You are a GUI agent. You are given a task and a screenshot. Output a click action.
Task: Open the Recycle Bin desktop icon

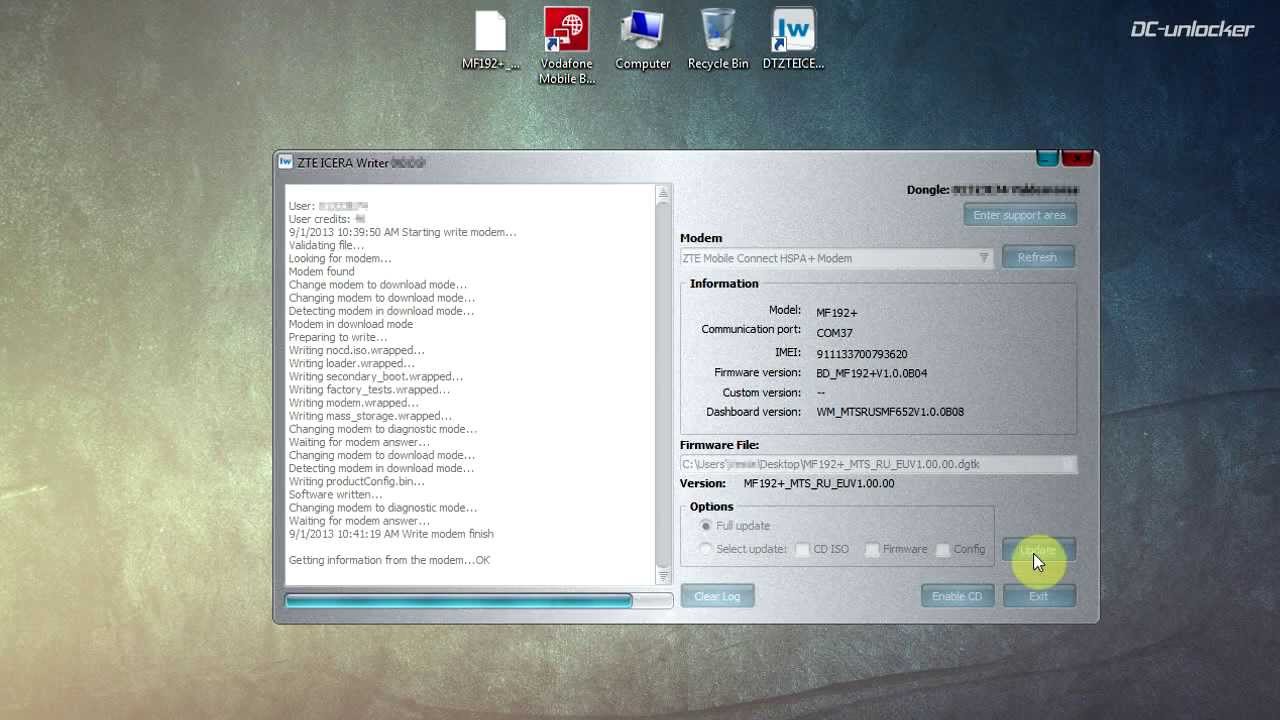(718, 40)
